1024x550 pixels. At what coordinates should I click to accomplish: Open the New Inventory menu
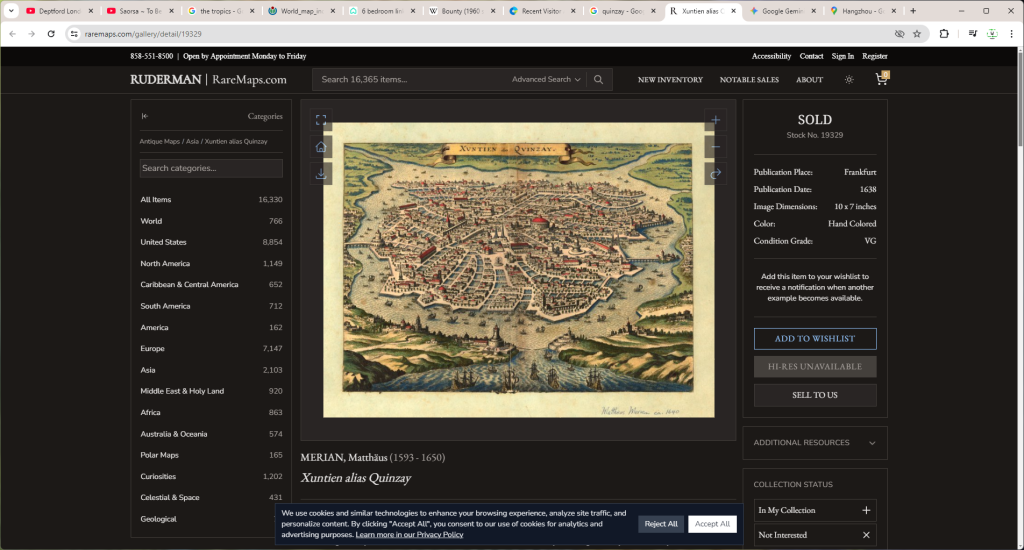click(x=670, y=80)
